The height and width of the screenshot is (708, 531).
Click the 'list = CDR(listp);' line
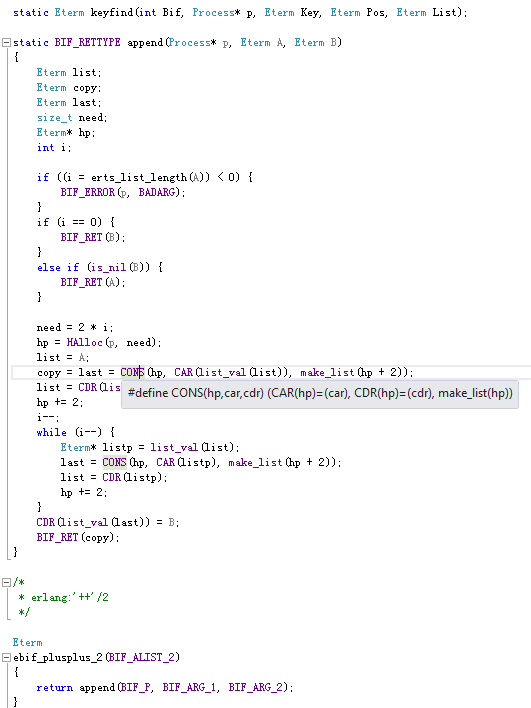pos(114,477)
